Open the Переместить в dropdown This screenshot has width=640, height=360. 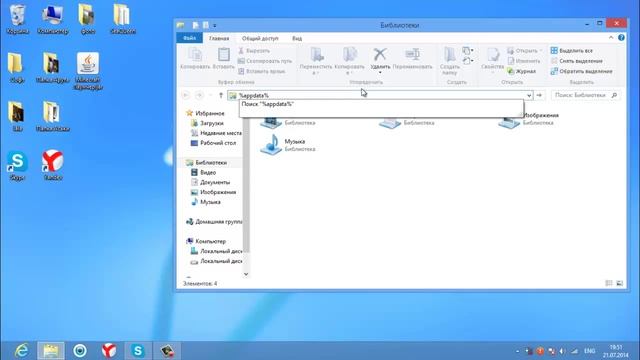tap(316, 61)
